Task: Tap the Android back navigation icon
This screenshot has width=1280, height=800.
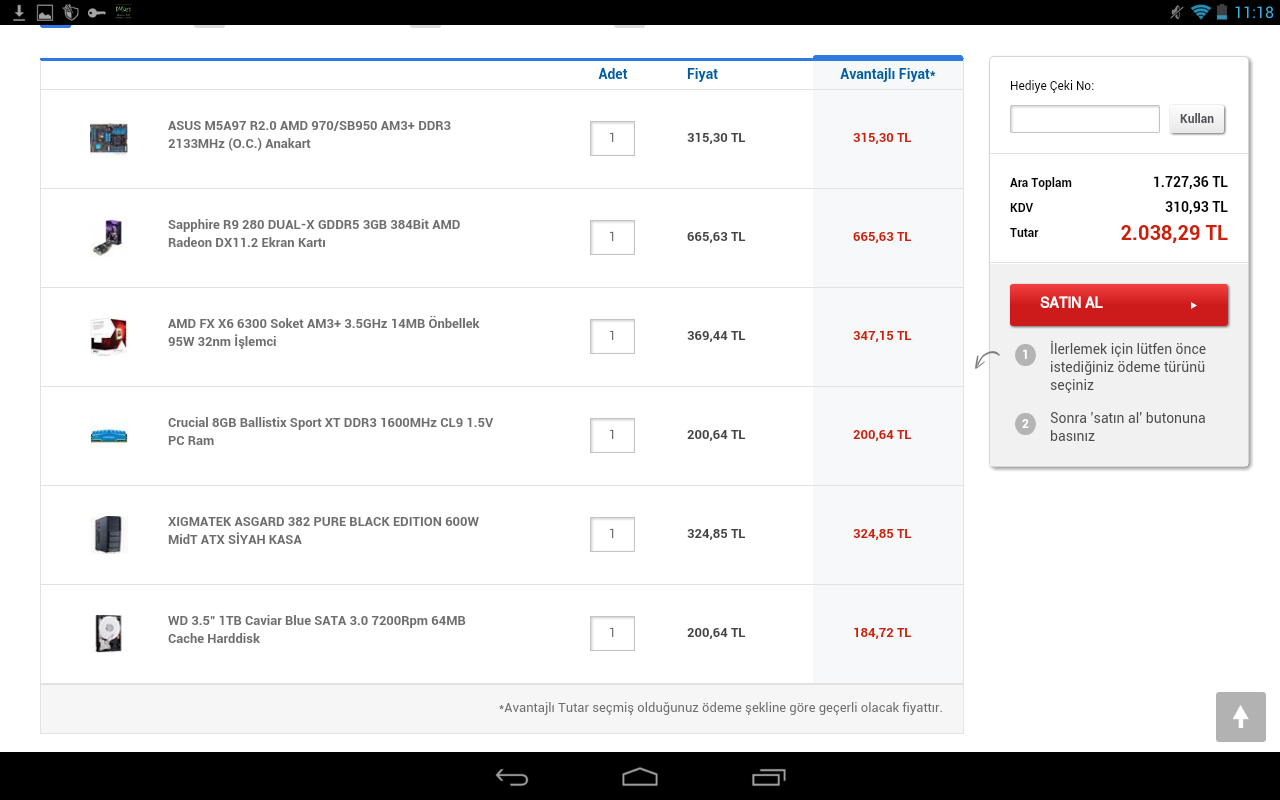Action: click(512, 777)
